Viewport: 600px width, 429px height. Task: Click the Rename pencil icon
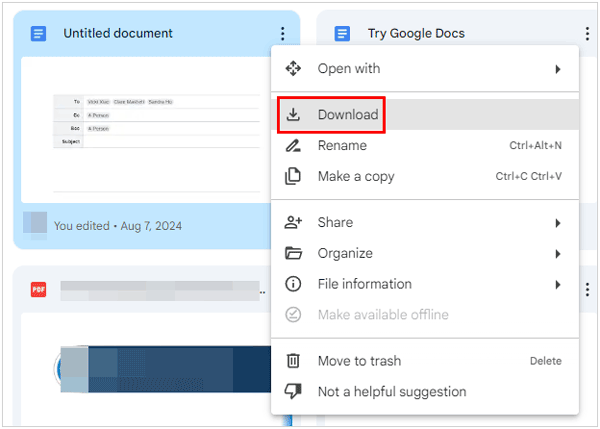tap(293, 145)
